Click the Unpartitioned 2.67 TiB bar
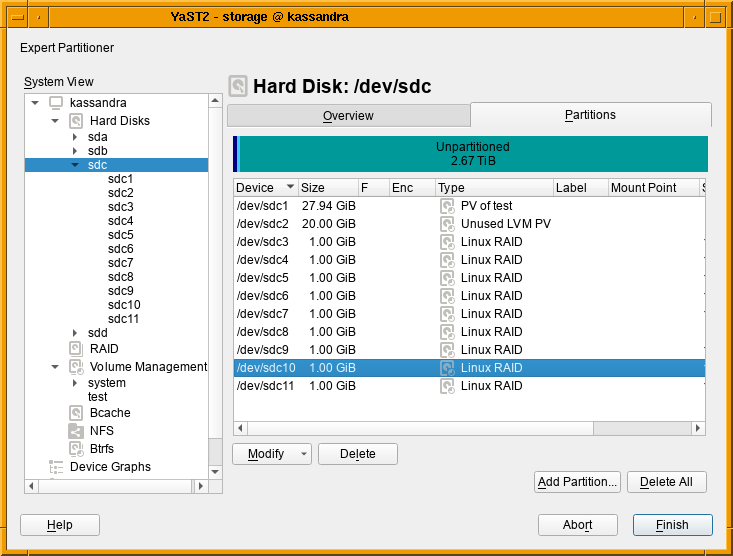This screenshot has height=556, width=733. (472, 154)
